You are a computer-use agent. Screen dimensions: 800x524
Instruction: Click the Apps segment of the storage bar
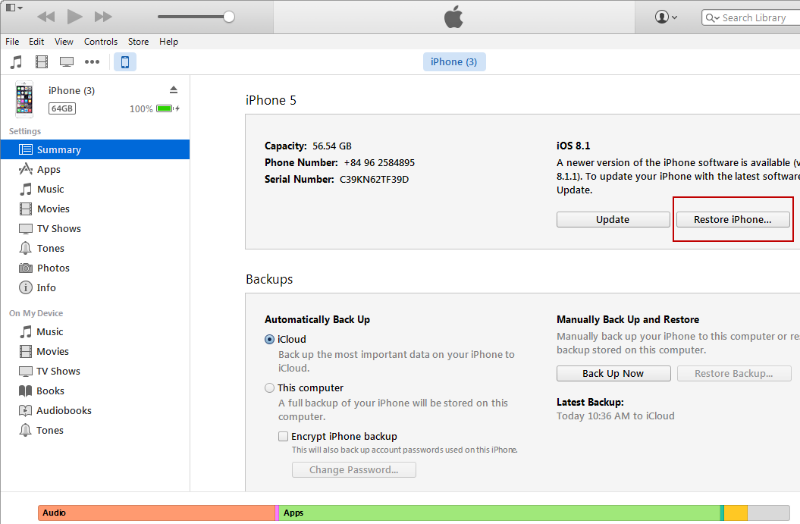(x=499, y=513)
